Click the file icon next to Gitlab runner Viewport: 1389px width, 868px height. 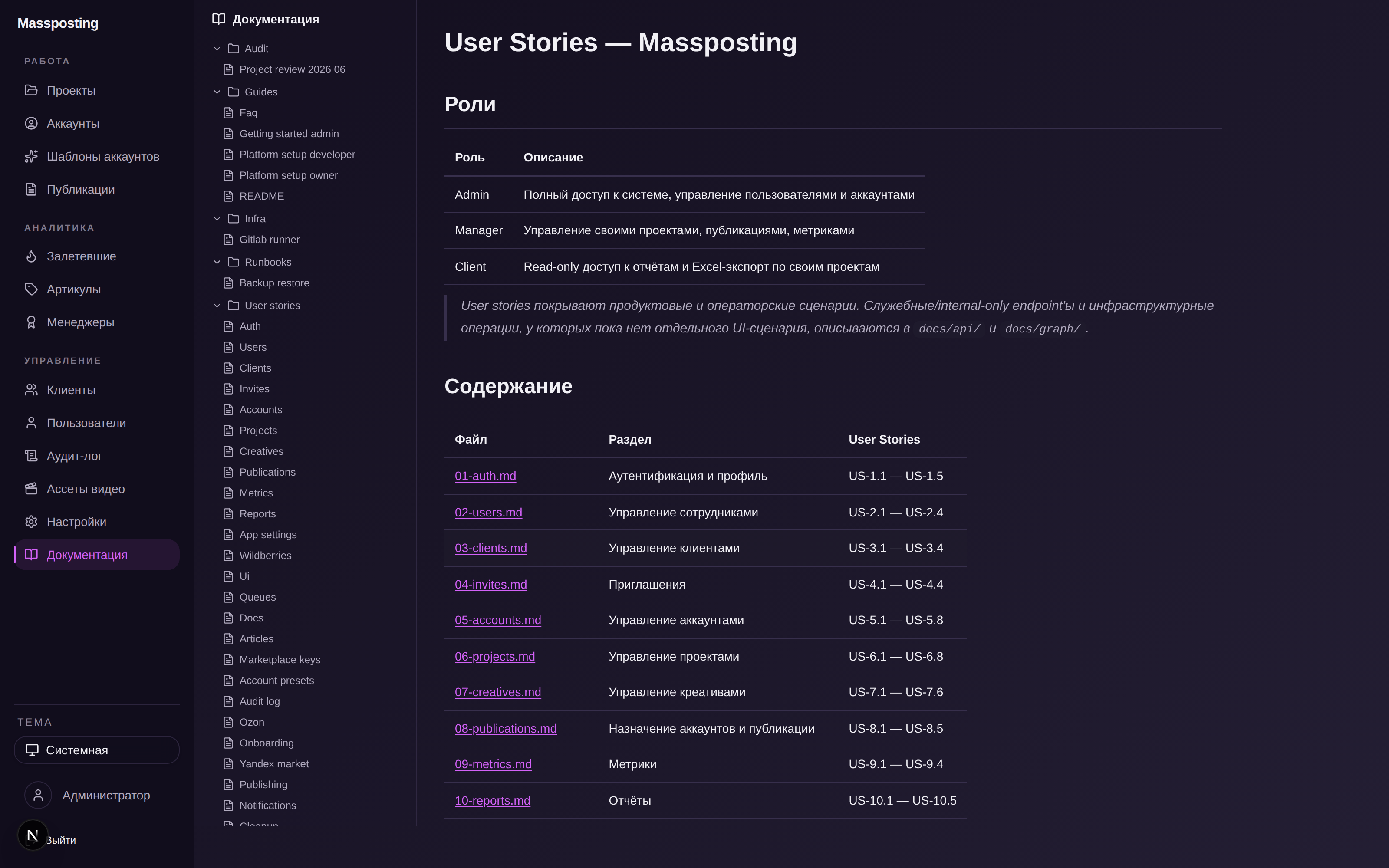point(228,240)
